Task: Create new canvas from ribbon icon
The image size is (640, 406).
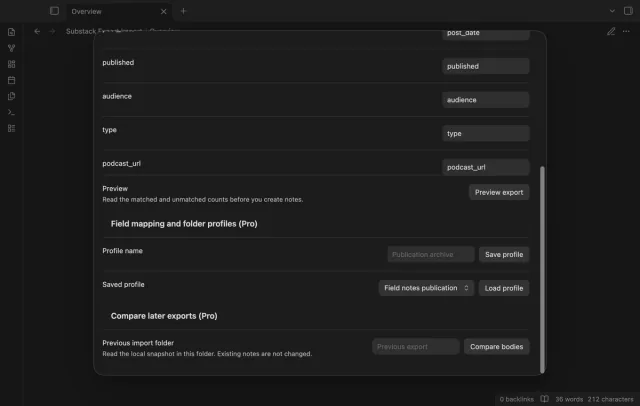Action: click(11, 64)
